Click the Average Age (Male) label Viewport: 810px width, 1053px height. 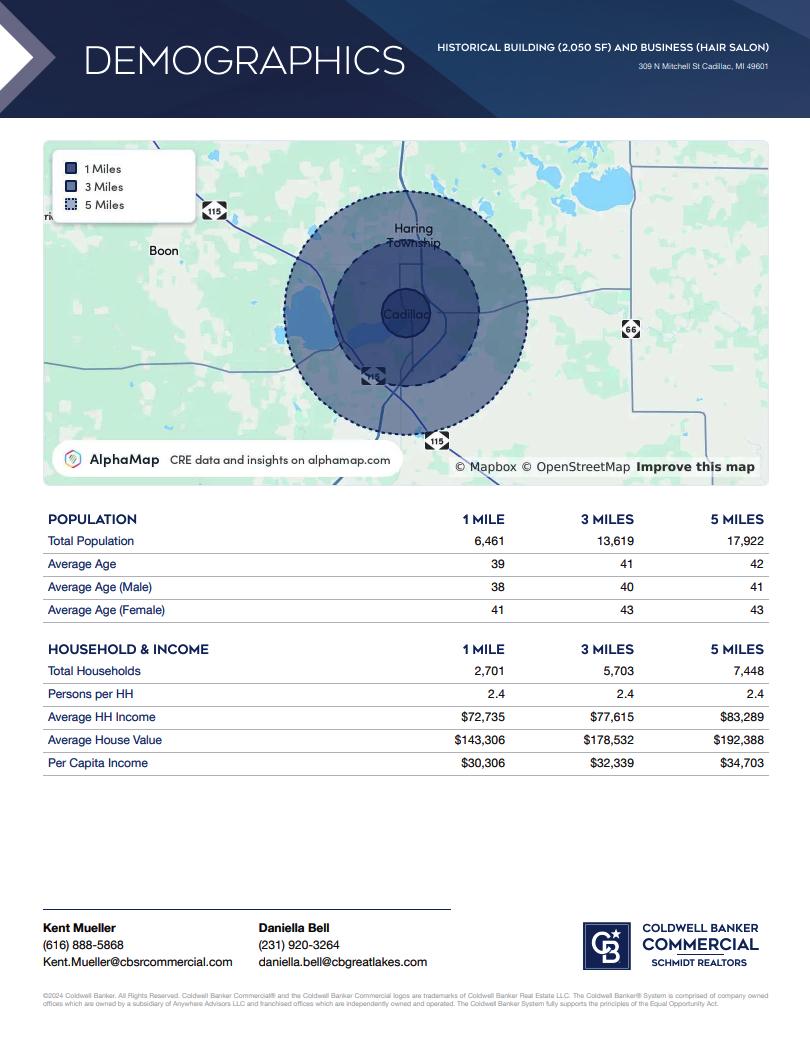coord(100,587)
